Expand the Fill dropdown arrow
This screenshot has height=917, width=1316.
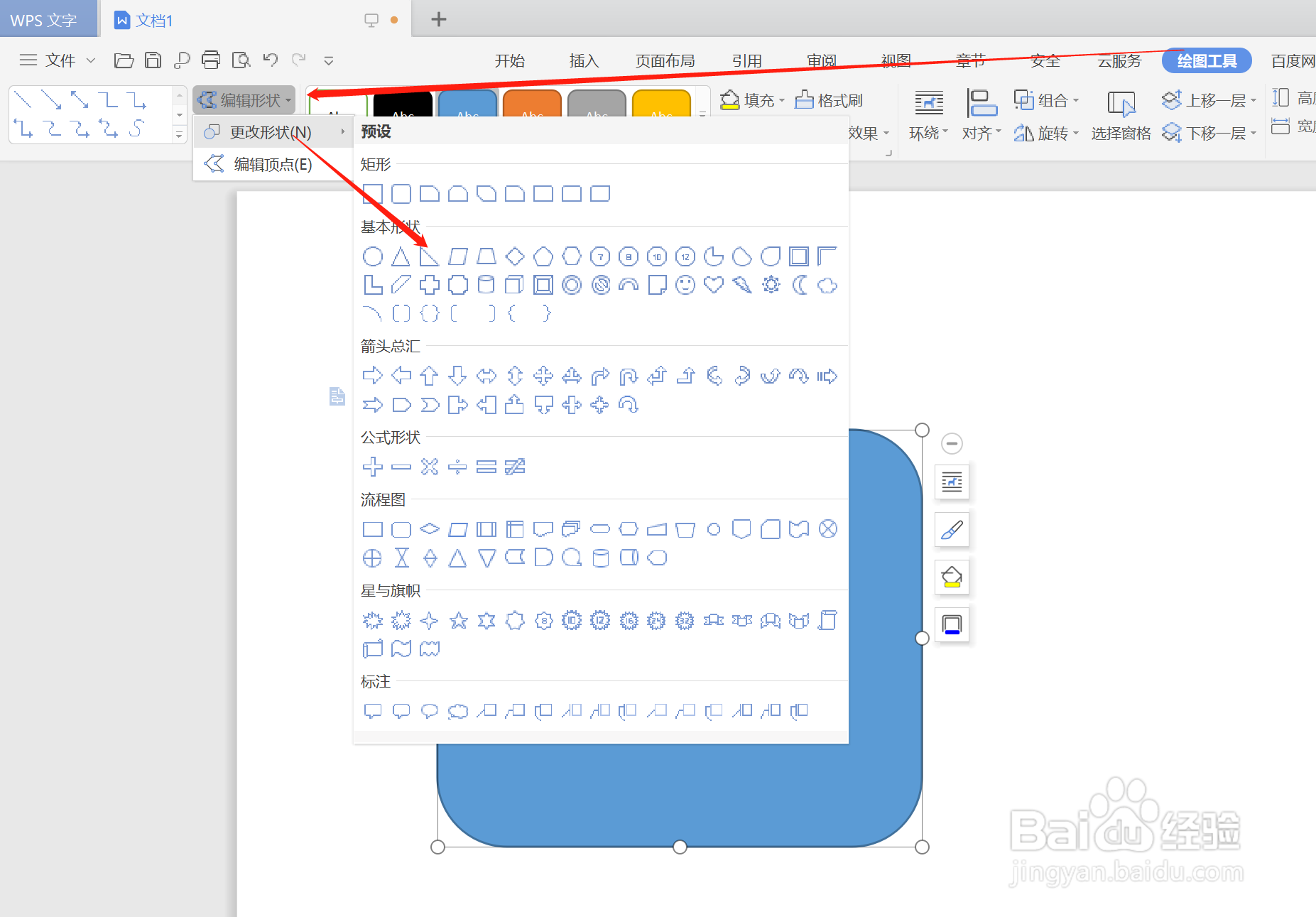pyautogui.click(x=783, y=100)
